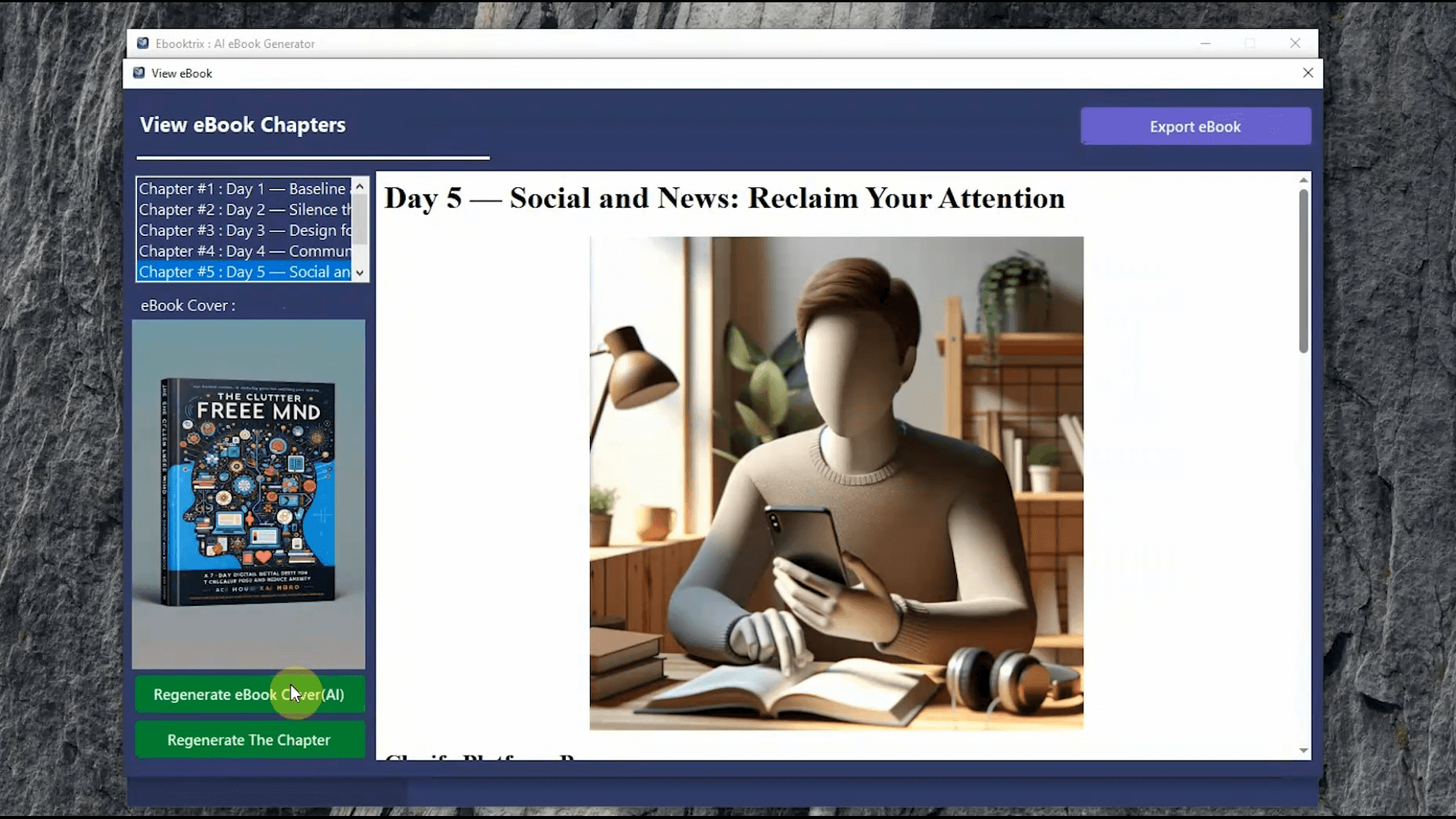Click Regenerate The Chapter
Viewport: 1456px width, 819px height.
249,739
